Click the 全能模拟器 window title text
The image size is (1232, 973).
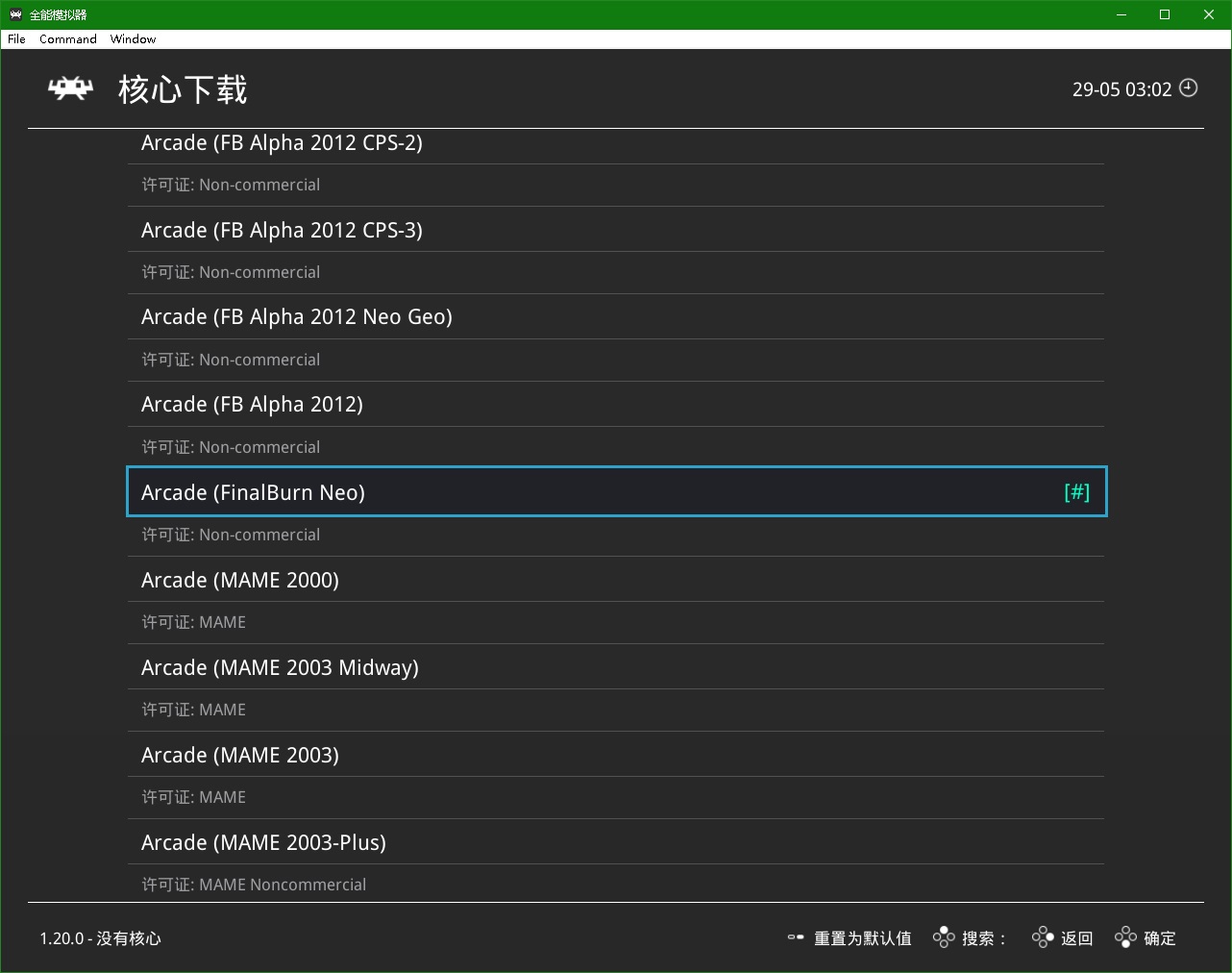point(58,14)
